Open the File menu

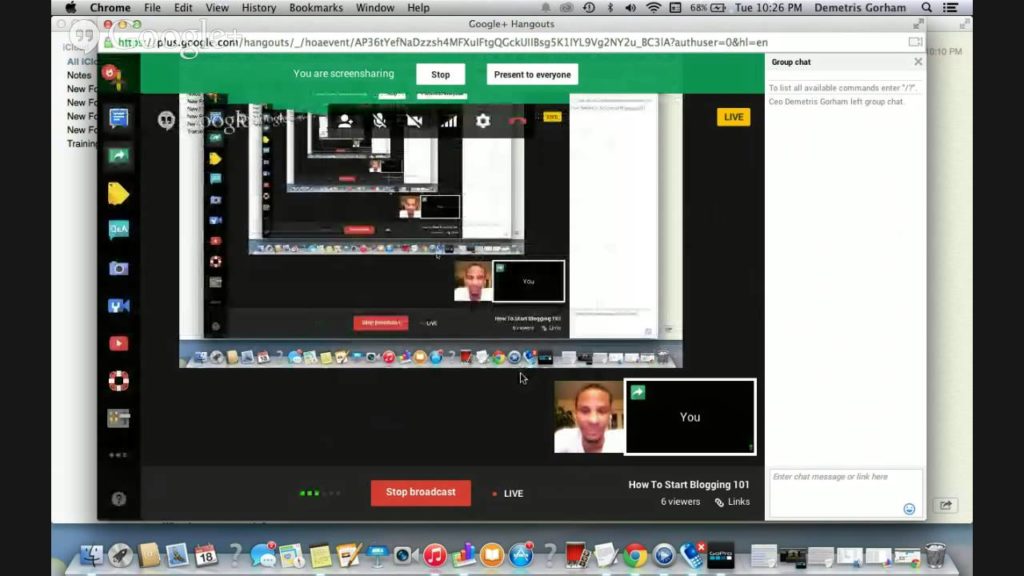pyautogui.click(x=152, y=8)
